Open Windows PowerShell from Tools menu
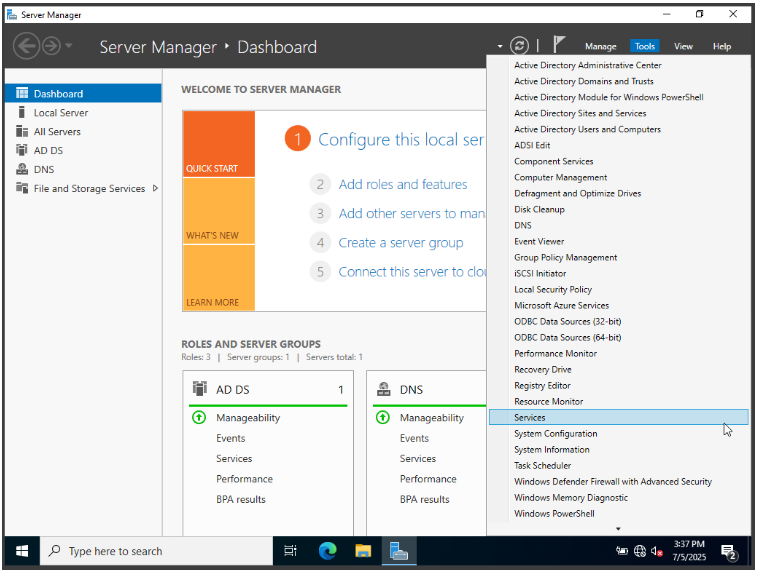Viewport: 757px width, 572px height. (x=554, y=513)
